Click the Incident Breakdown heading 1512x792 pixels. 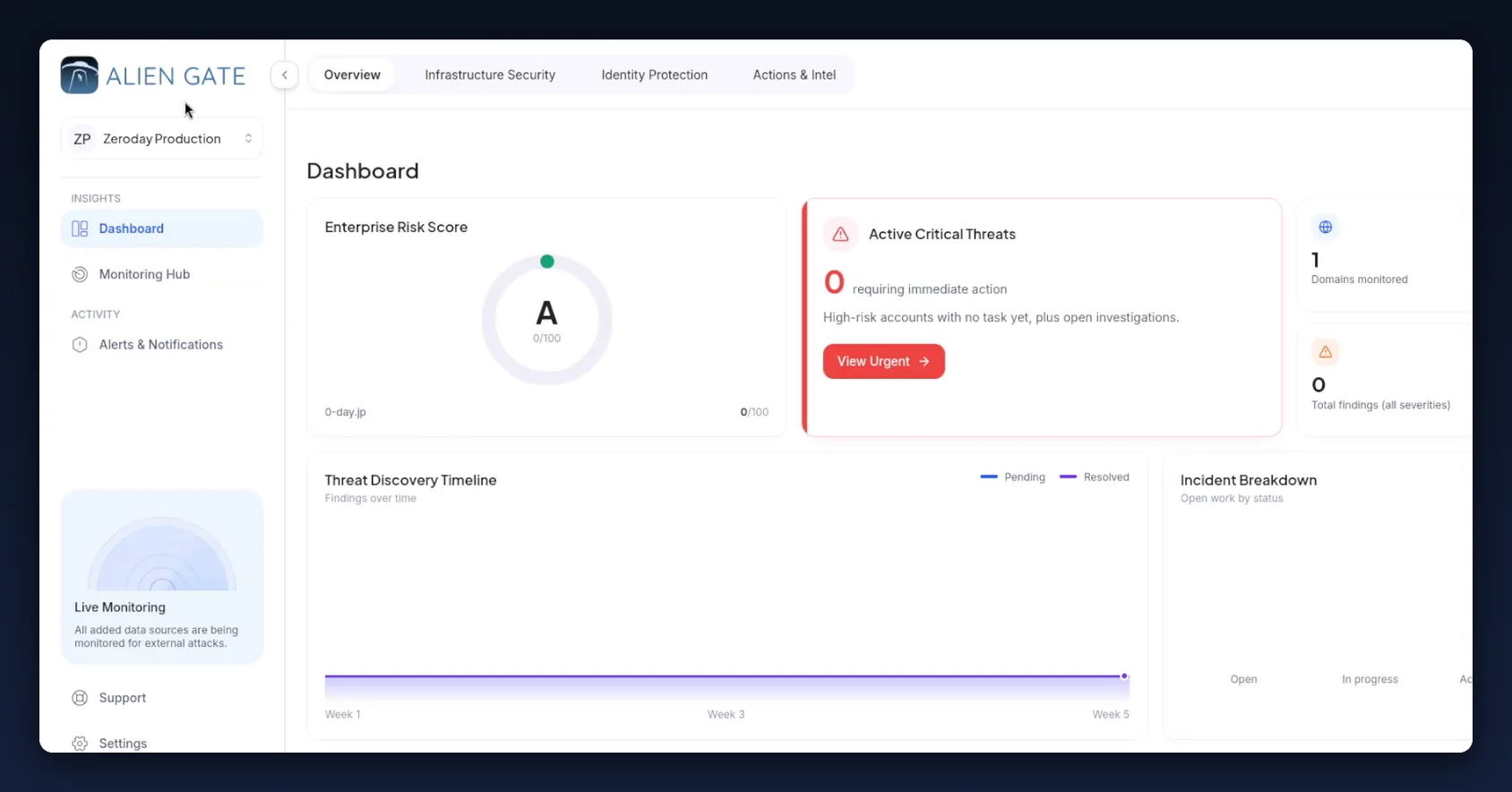pyautogui.click(x=1249, y=480)
